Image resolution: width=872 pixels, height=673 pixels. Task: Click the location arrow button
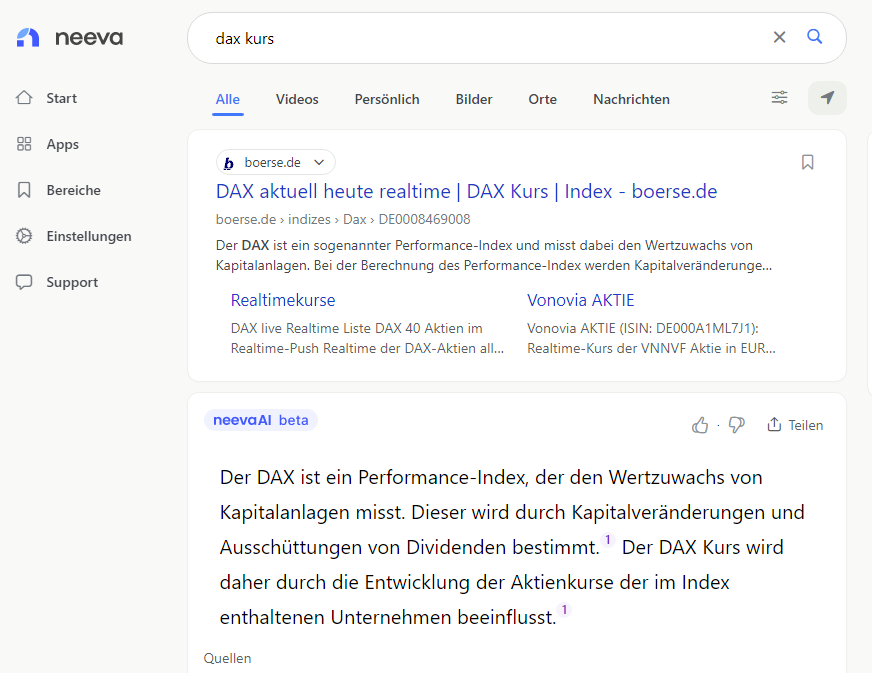tap(827, 98)
